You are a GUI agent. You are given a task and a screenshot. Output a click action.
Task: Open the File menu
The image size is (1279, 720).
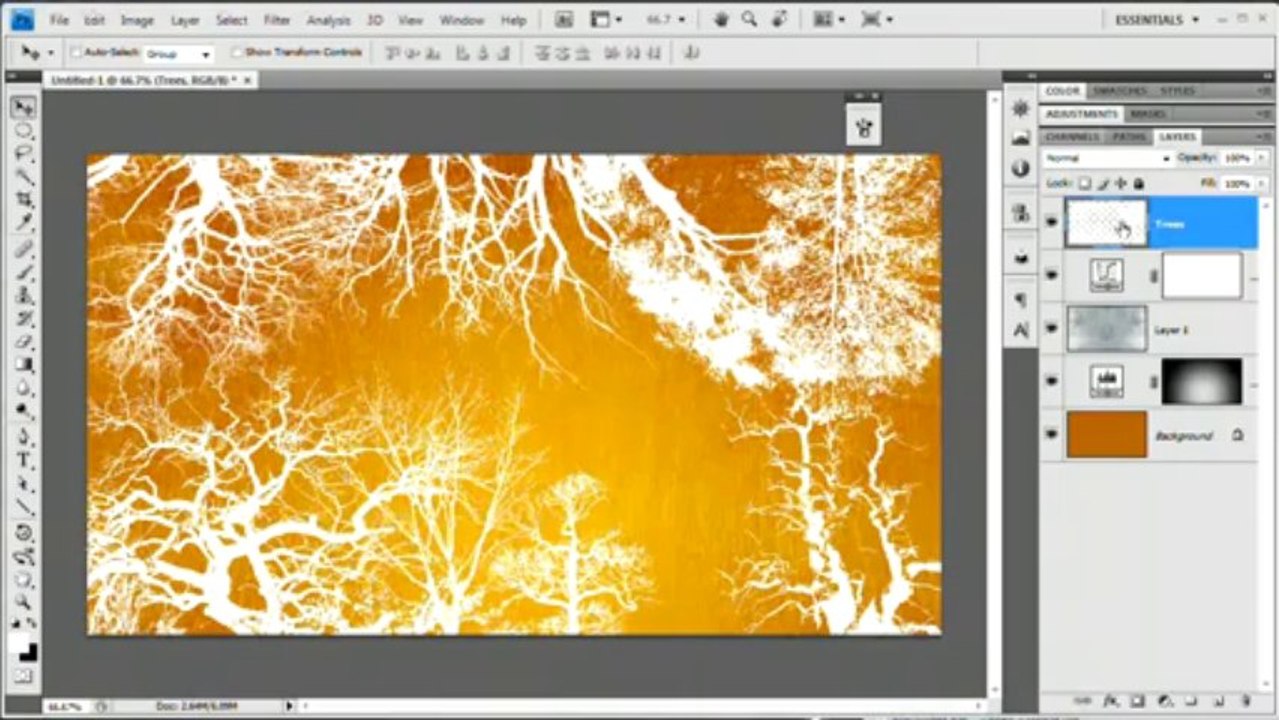point(59,20)
